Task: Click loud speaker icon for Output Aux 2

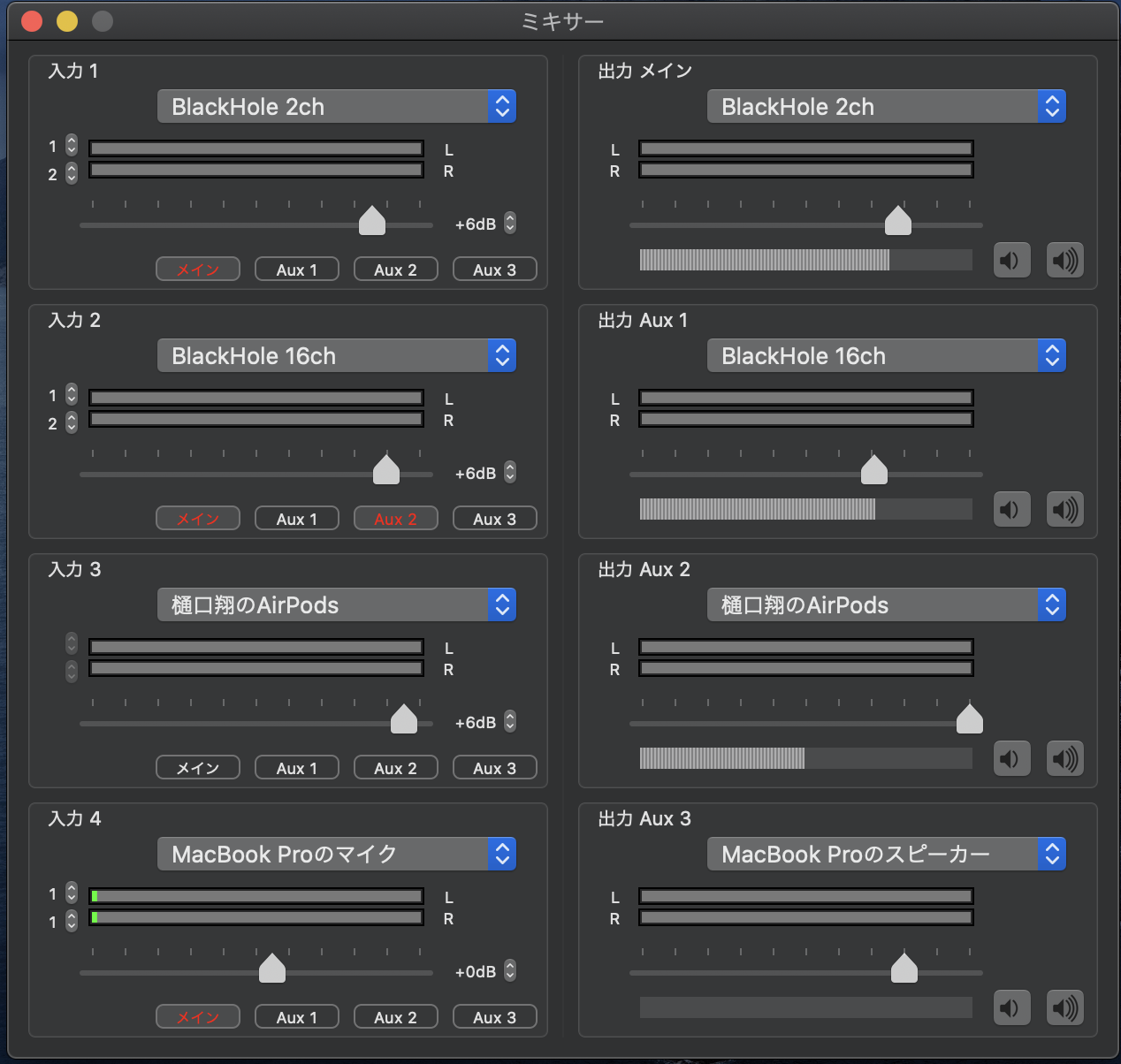Action: point(1065,759)
